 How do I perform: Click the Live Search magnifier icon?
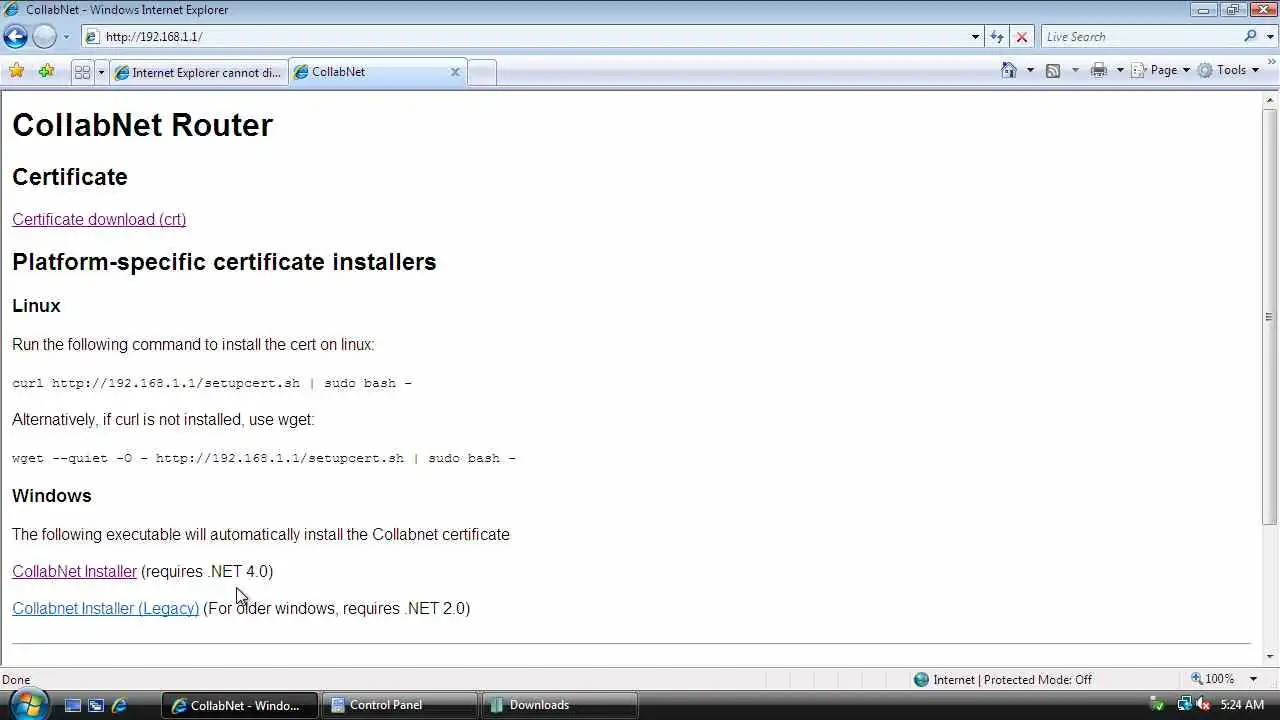[1250, 37]
